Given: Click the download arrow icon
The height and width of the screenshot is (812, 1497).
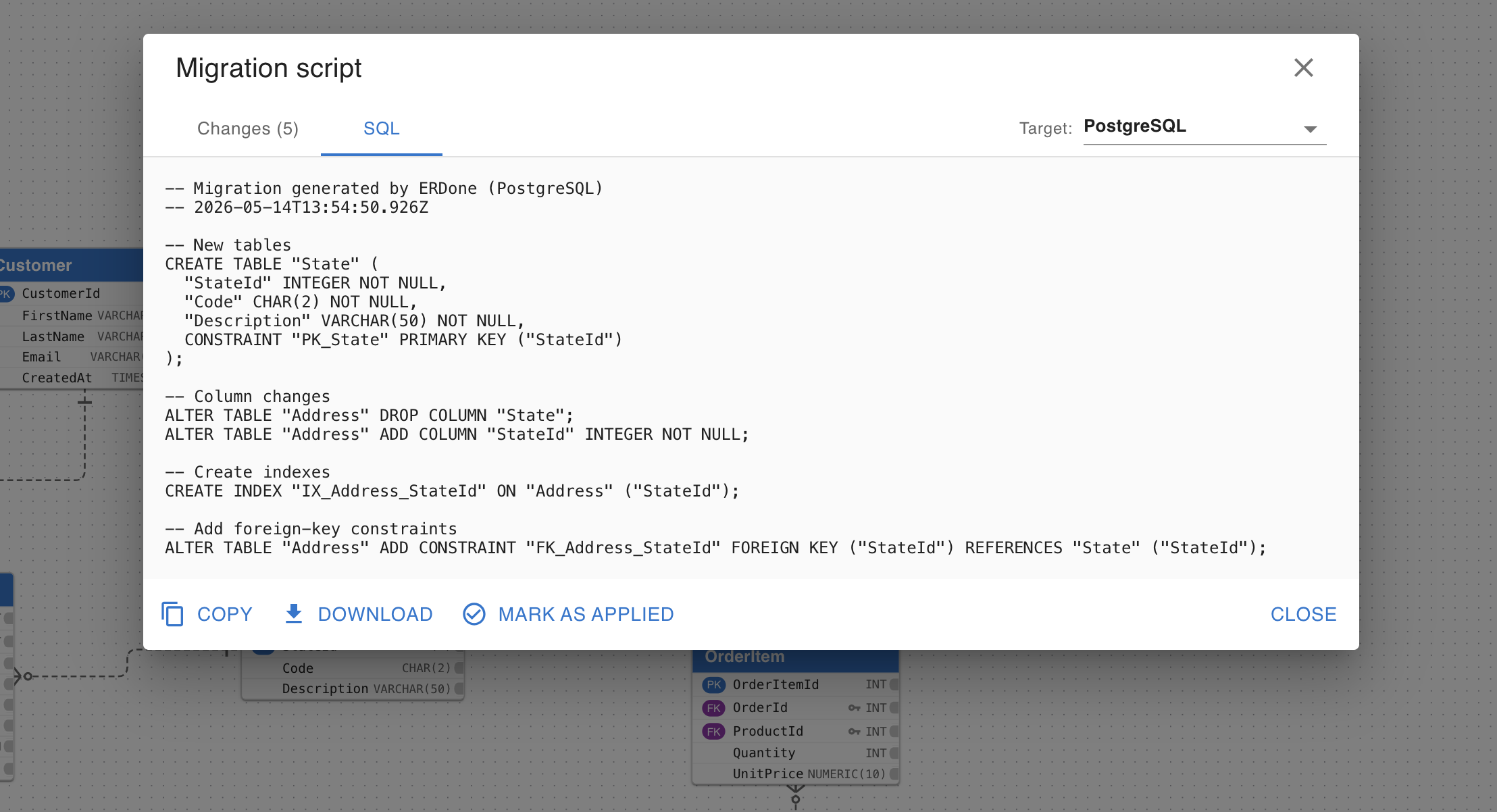Looking at the screenshot, I should (294, 614).
